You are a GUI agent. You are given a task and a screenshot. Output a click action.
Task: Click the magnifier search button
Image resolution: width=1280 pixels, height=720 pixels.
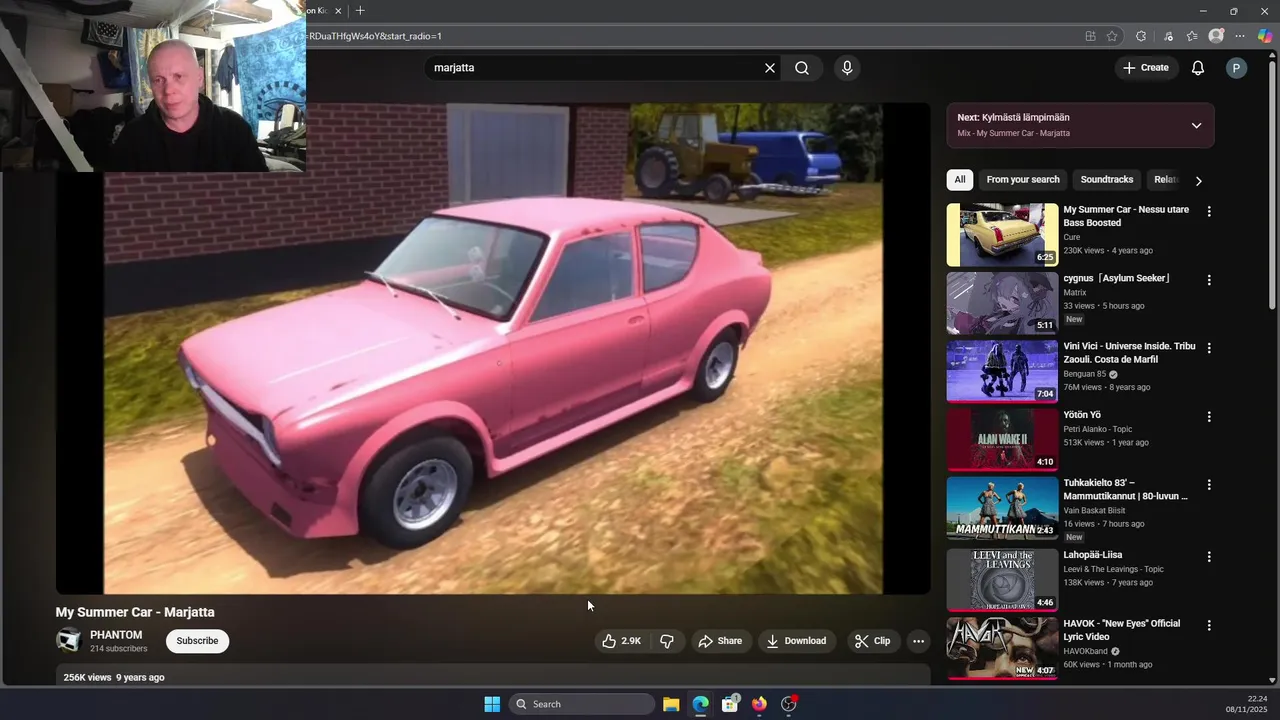(802, 68)
